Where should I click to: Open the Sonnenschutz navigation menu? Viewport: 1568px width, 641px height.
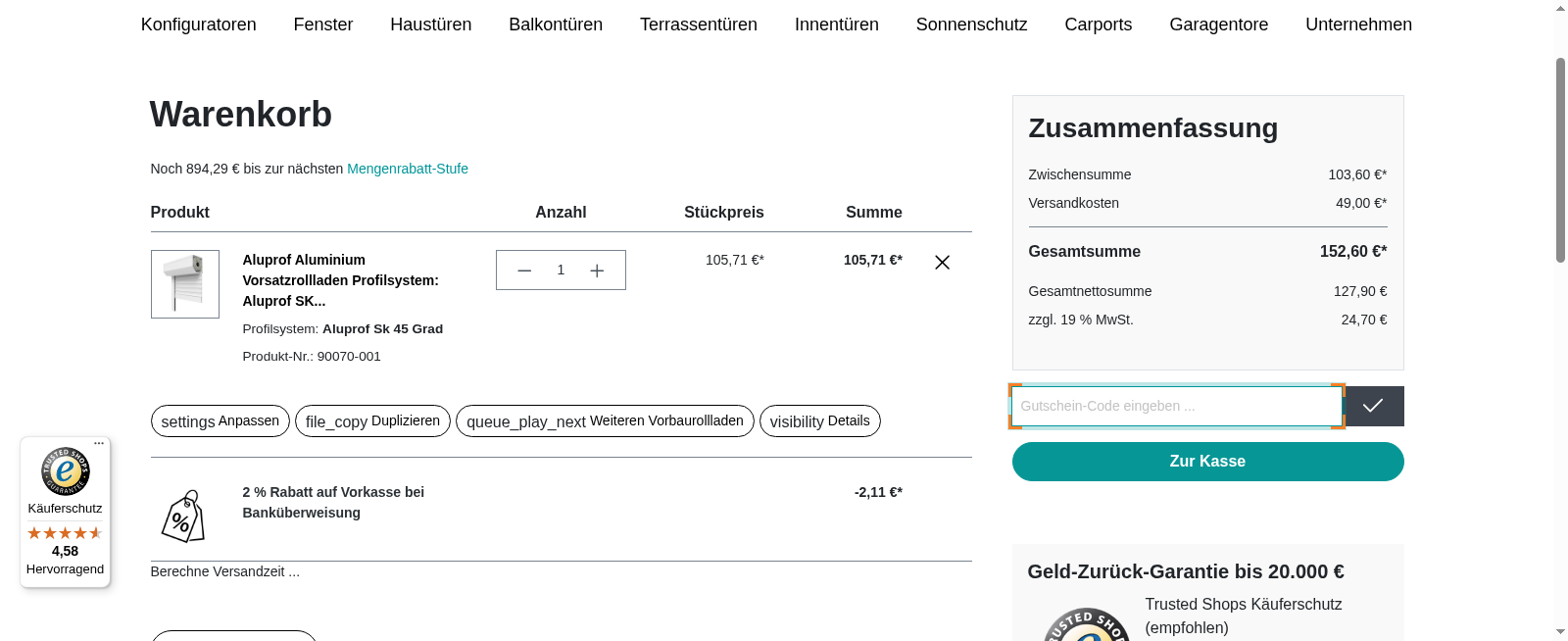pyautogui.click(x=971, y=25)
